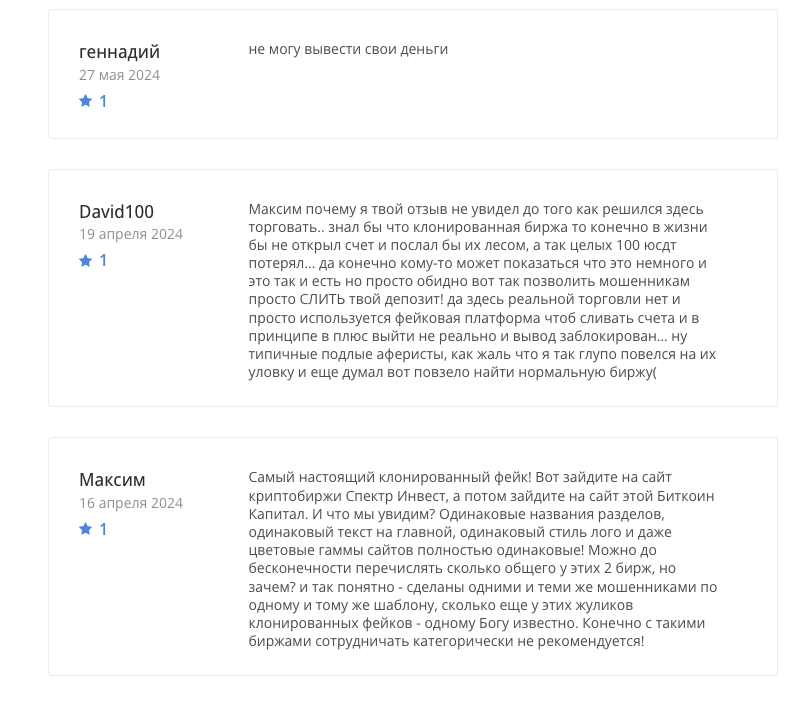Click the star icon in Максим's review
This screenshot has height=703, width=789.
coord(85,529)
